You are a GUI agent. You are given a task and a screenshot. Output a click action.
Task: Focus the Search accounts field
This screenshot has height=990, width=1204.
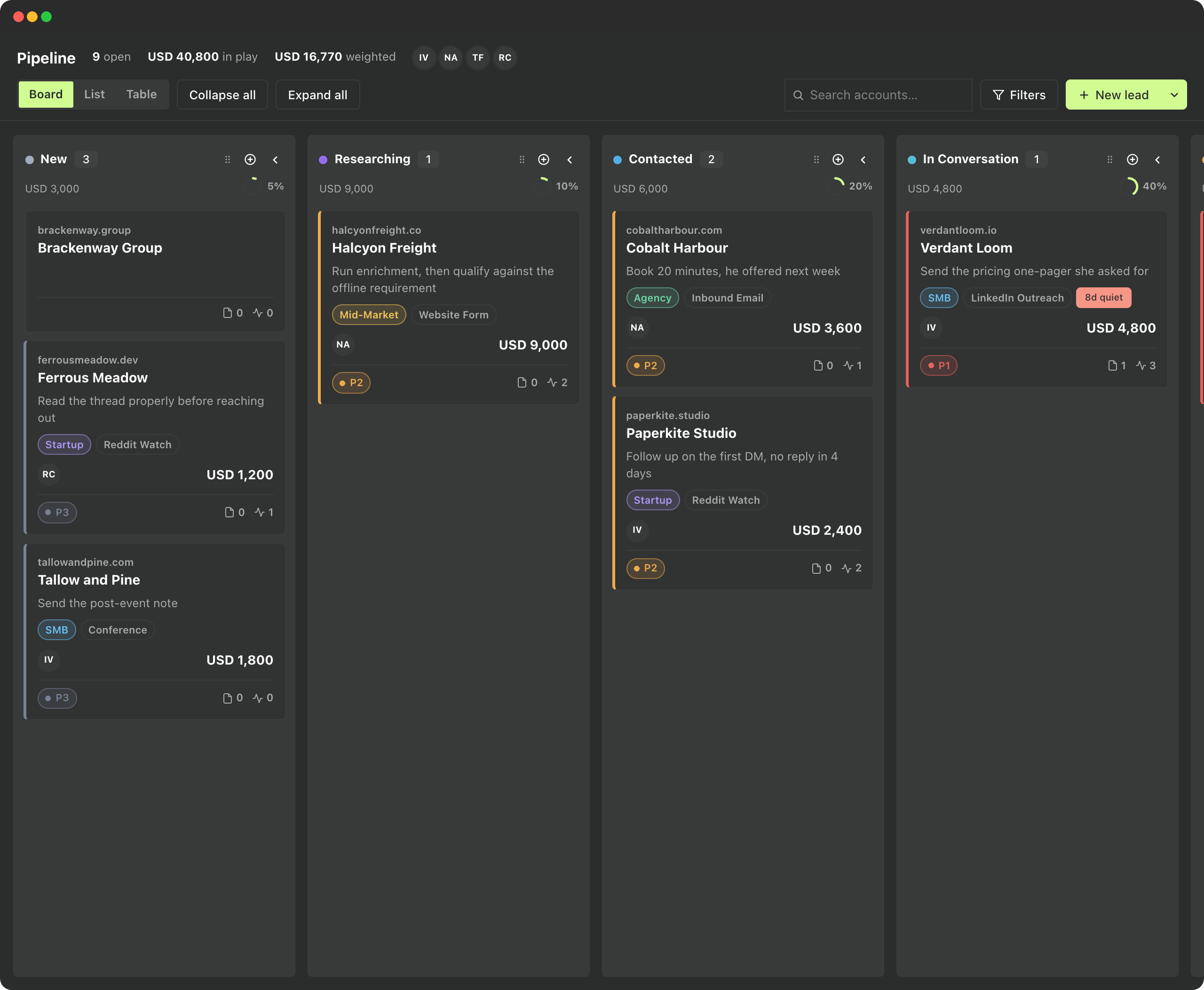pyautogui.click(x=879, y=95)
